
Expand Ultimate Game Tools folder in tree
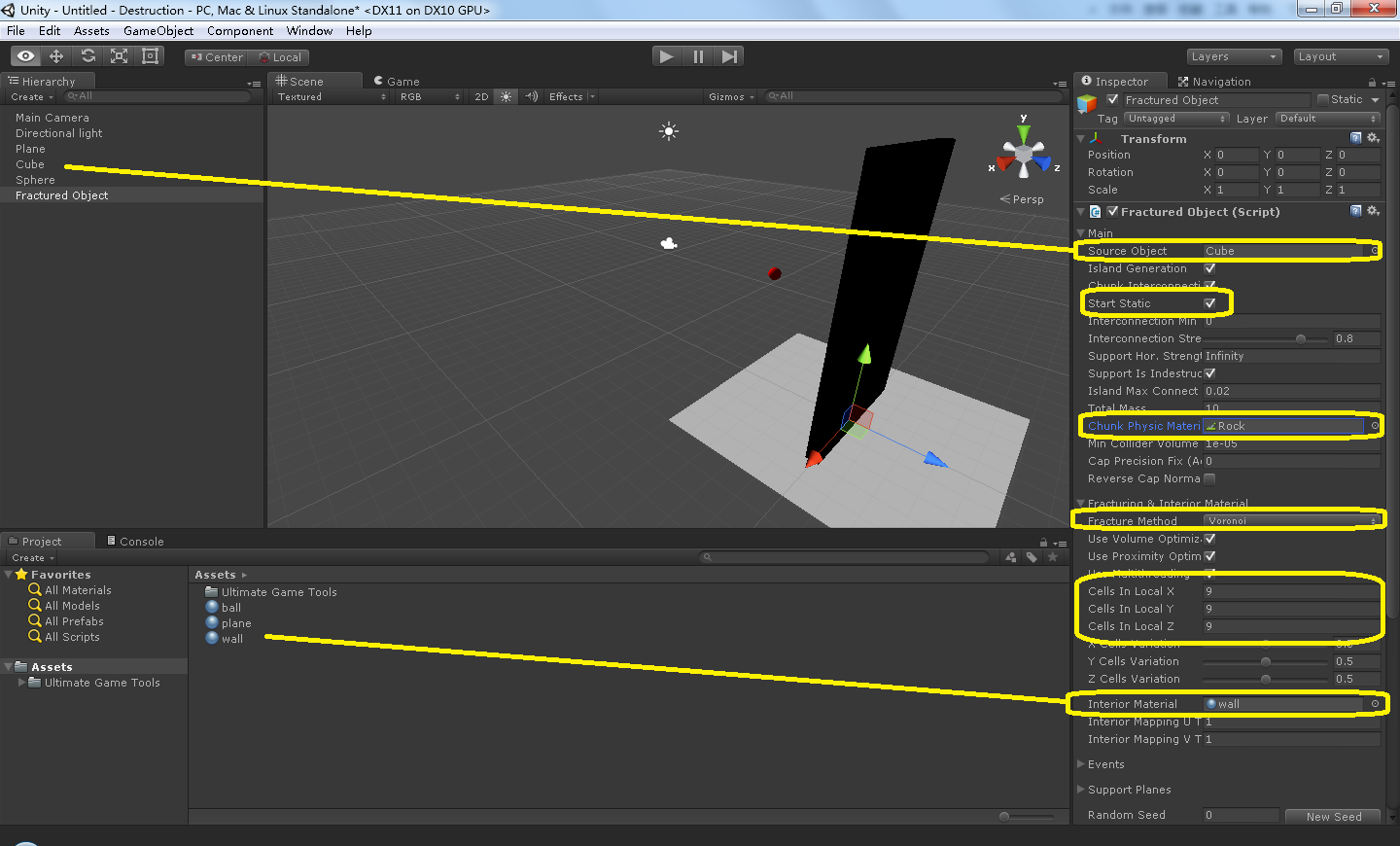(x=22, y=683)
